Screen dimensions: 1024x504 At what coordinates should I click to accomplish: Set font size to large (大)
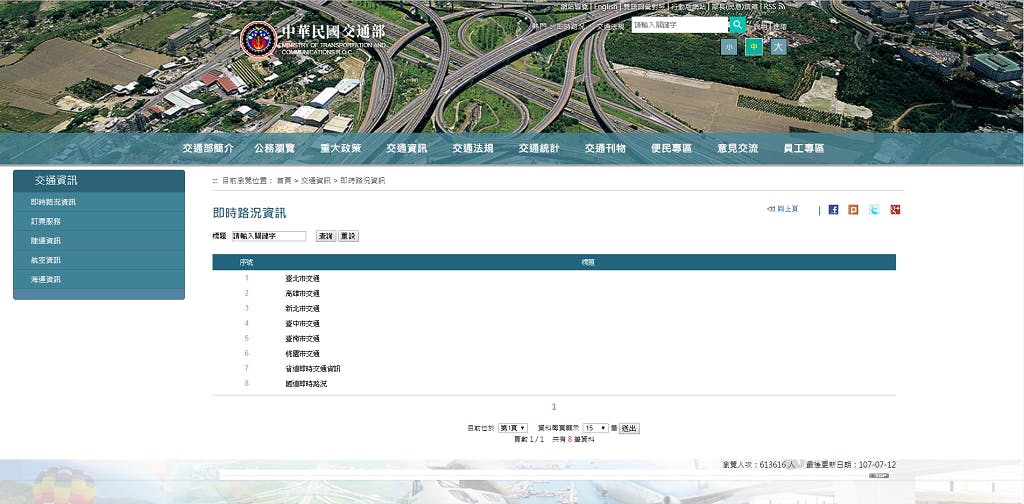[778, 47]
